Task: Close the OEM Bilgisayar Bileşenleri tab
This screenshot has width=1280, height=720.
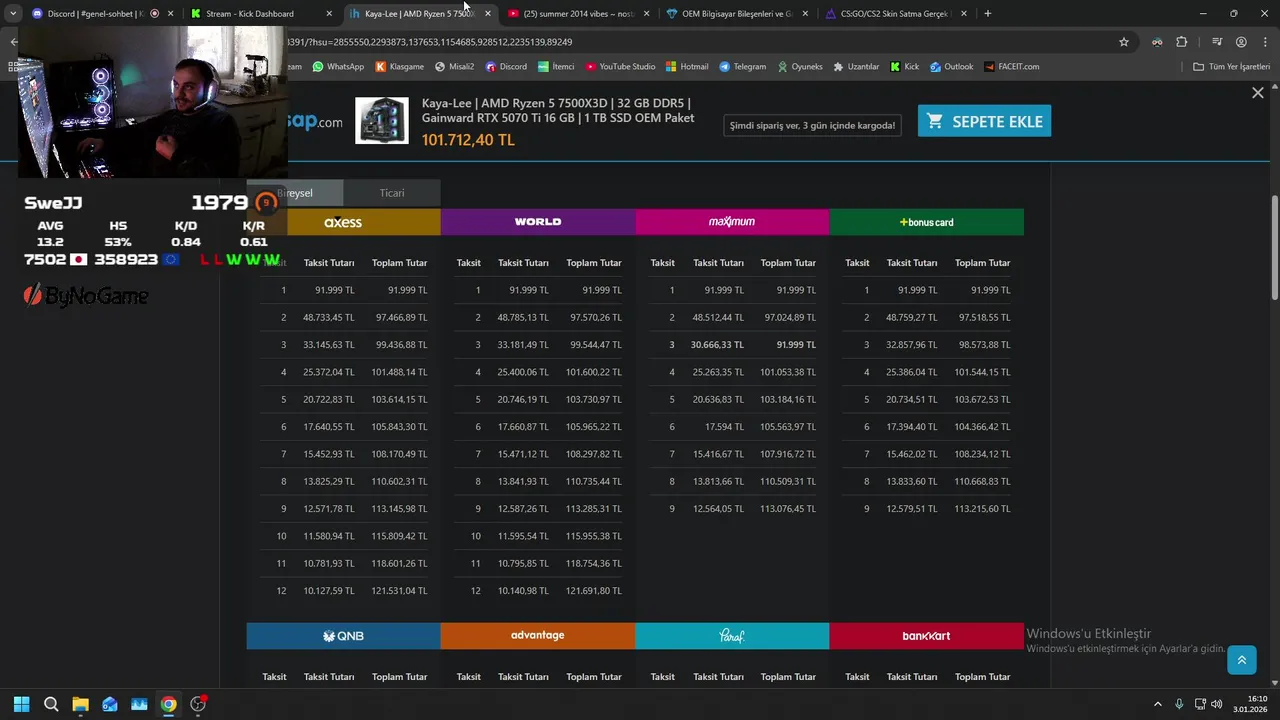Action: coord(805,14)
